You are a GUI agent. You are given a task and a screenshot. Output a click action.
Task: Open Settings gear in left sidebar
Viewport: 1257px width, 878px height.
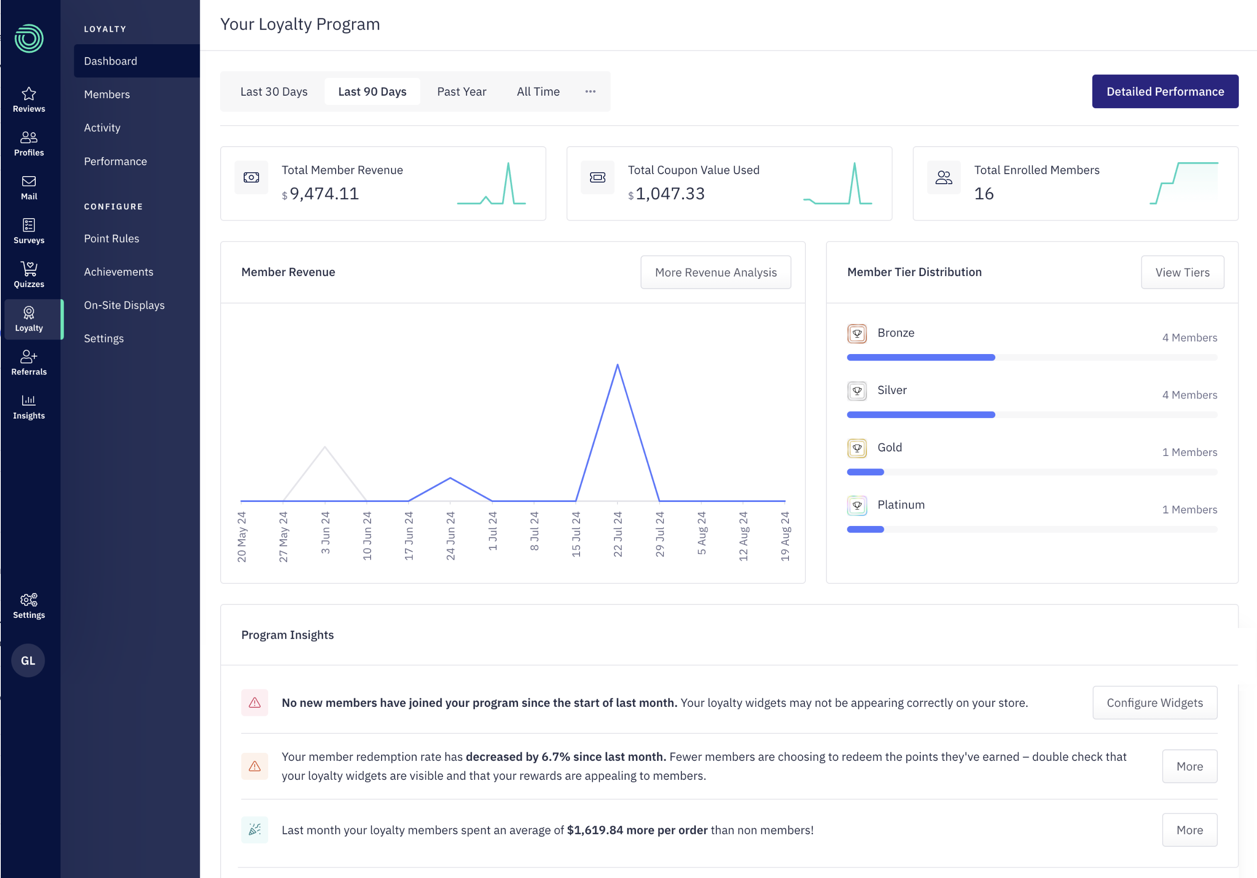29,606
